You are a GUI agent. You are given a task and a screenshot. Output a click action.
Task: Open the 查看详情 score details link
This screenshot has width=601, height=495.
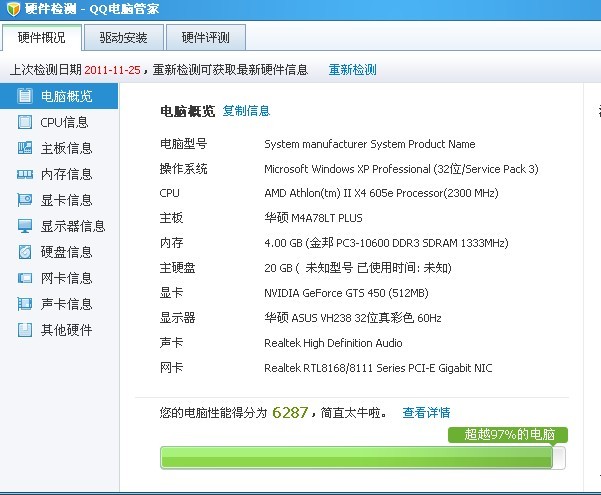[x=426, y=413]
